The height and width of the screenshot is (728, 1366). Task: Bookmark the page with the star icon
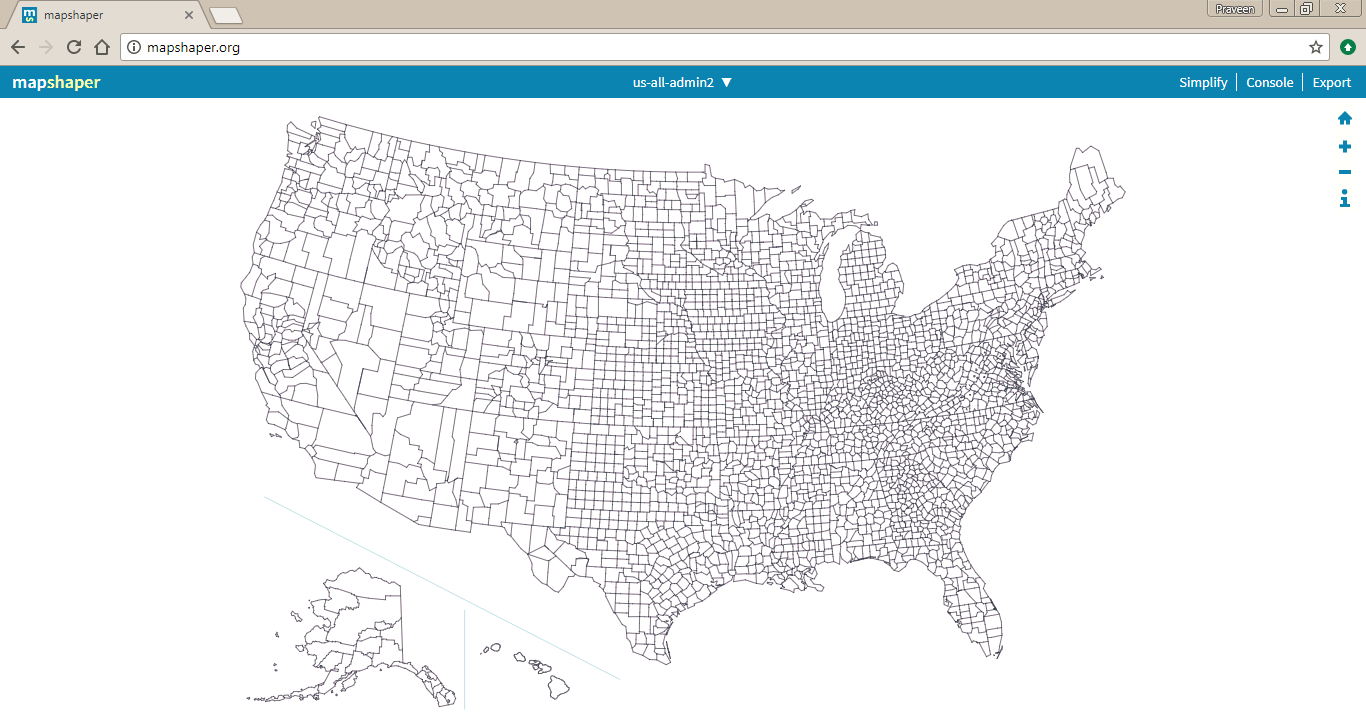[x=1316, y=47]
